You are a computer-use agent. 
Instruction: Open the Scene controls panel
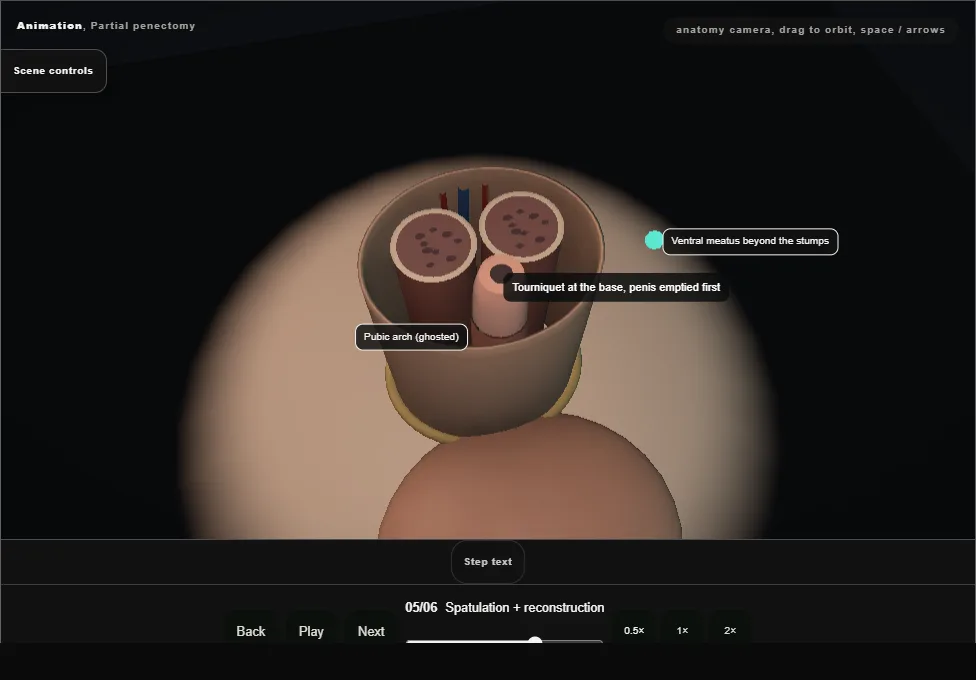(54, 71)
